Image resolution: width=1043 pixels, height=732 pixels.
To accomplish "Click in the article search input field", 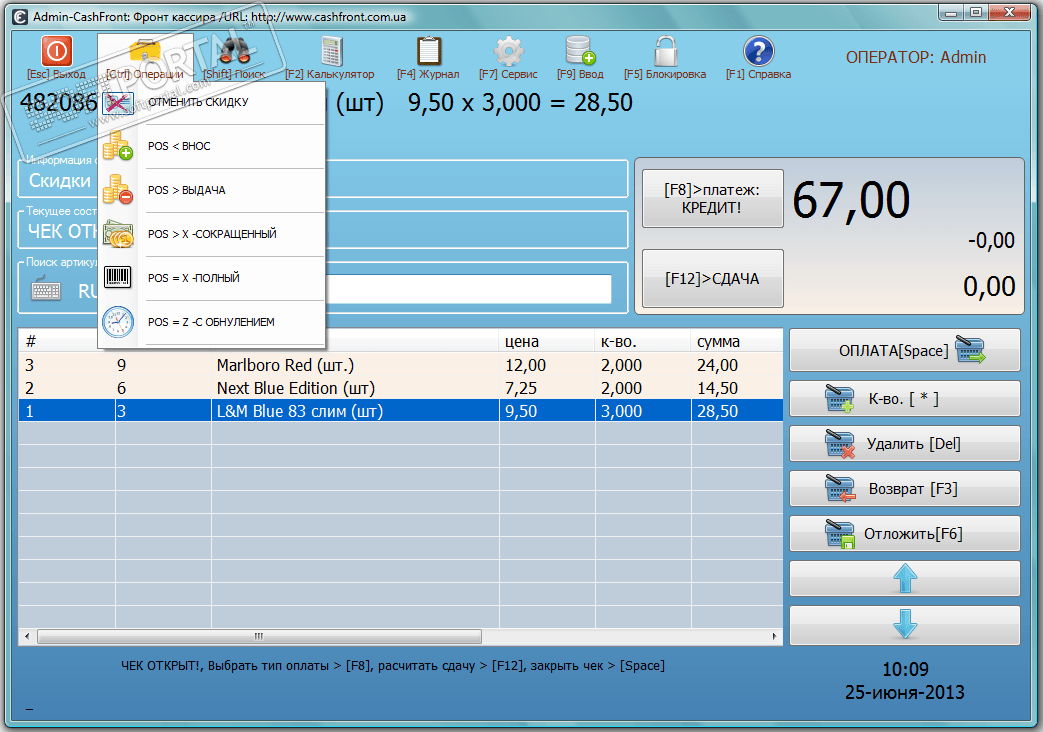I will (x=468, y=289).
